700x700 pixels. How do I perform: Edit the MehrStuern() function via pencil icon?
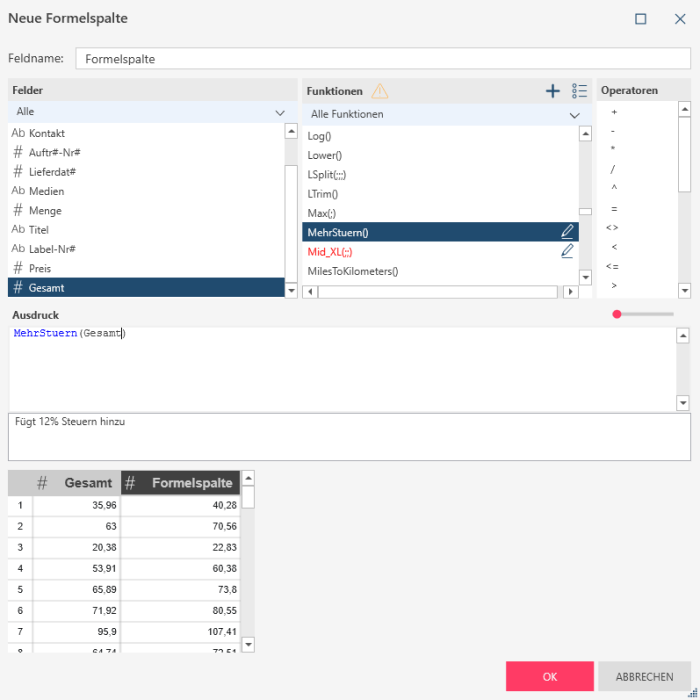tap(568, 232)
